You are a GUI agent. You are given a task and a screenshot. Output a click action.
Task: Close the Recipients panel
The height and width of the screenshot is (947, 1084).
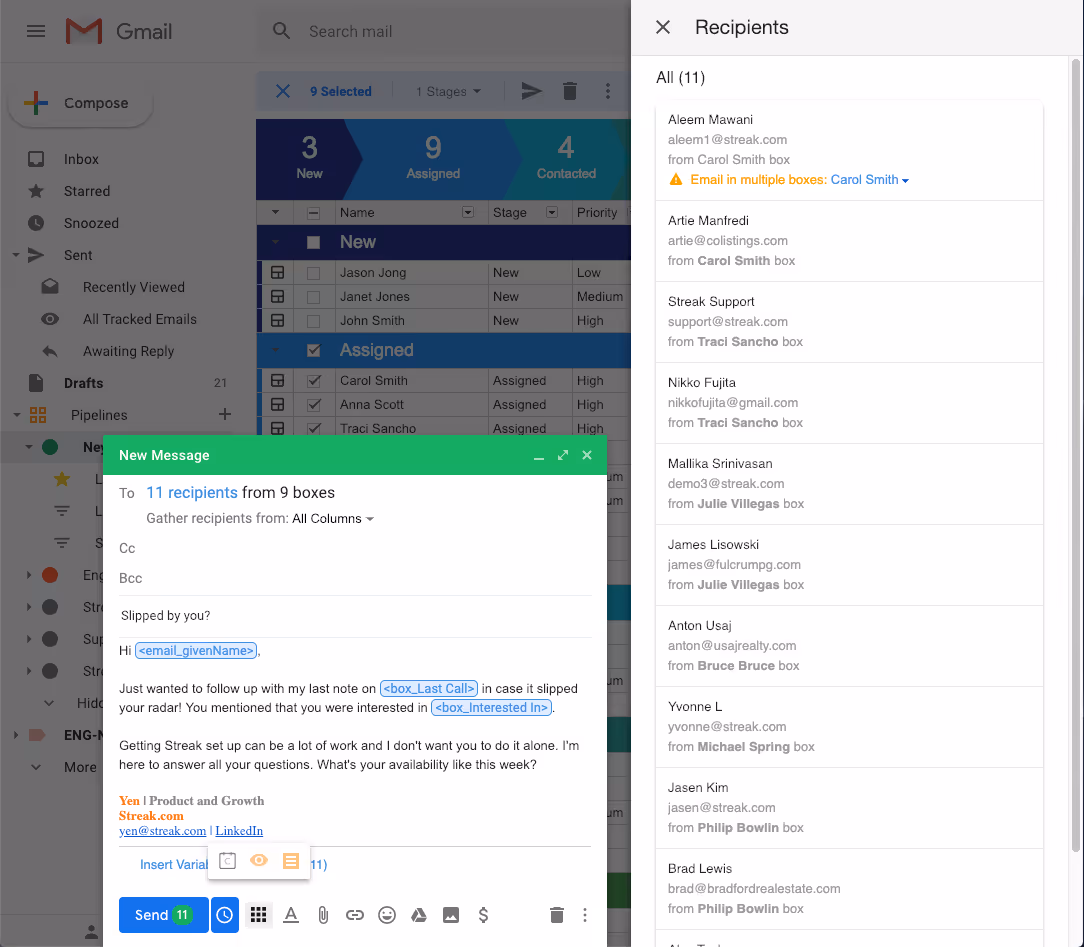pos(663,27)
